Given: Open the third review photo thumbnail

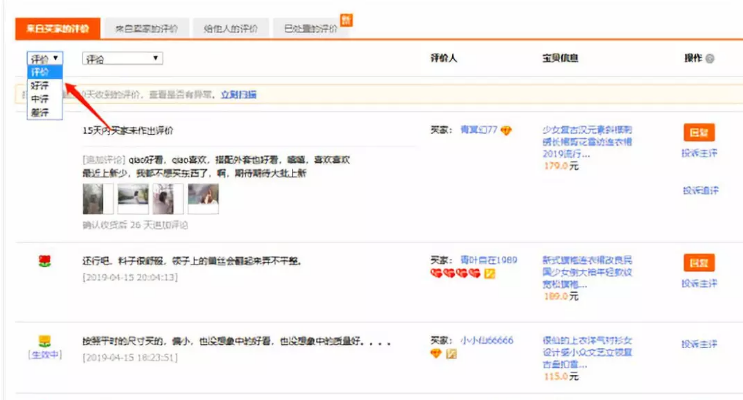Looking at the screenshot, I should point(168,199).
